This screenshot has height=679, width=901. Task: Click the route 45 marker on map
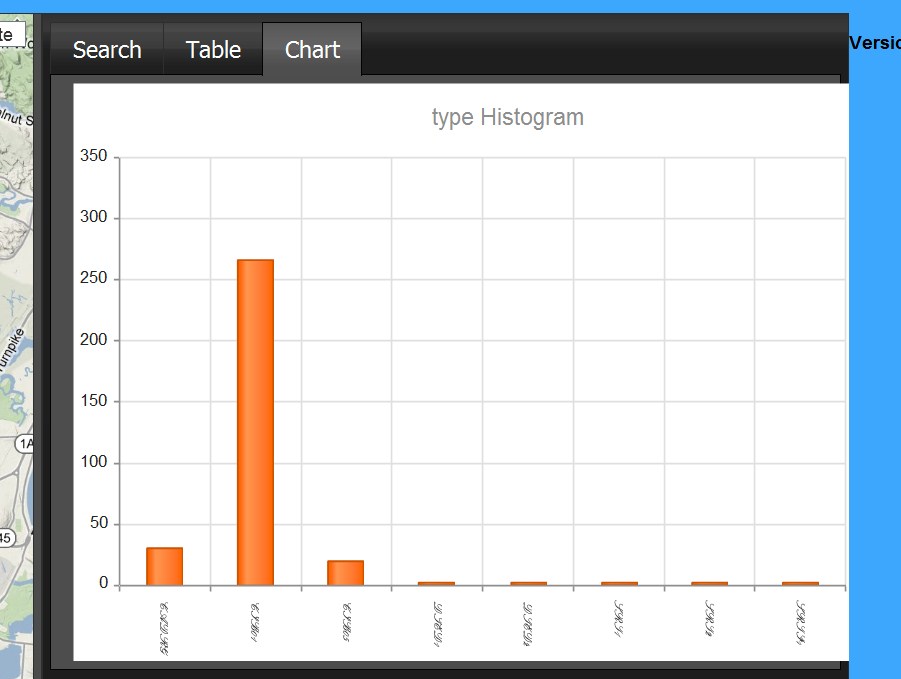tap(6, 538)
